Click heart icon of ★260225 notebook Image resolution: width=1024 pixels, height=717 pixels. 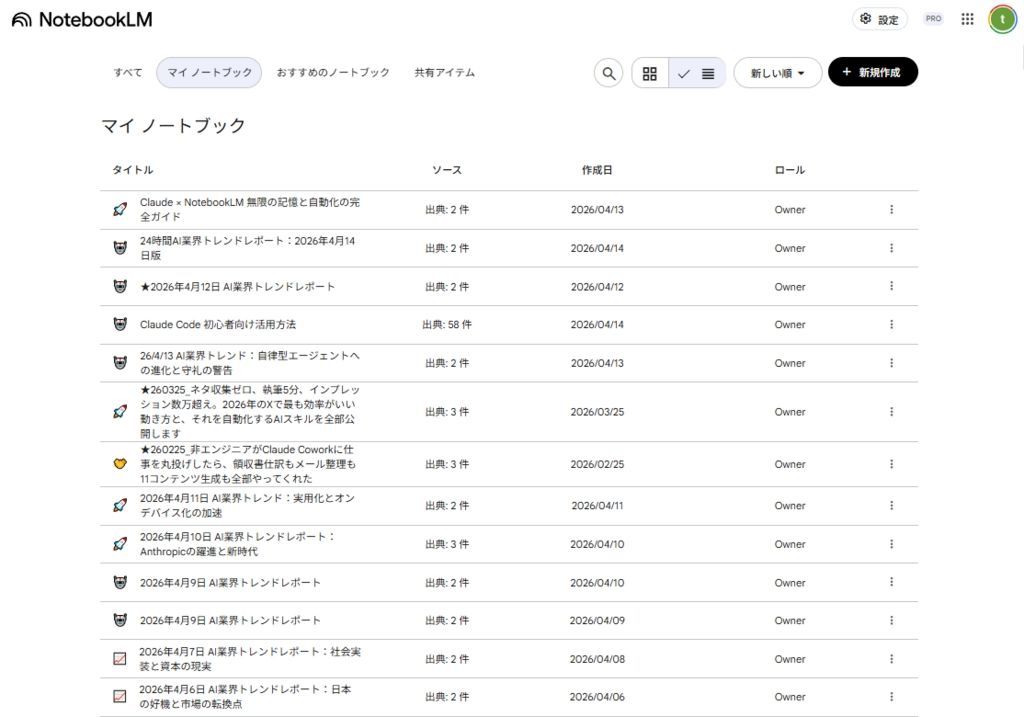coord(120,464)
